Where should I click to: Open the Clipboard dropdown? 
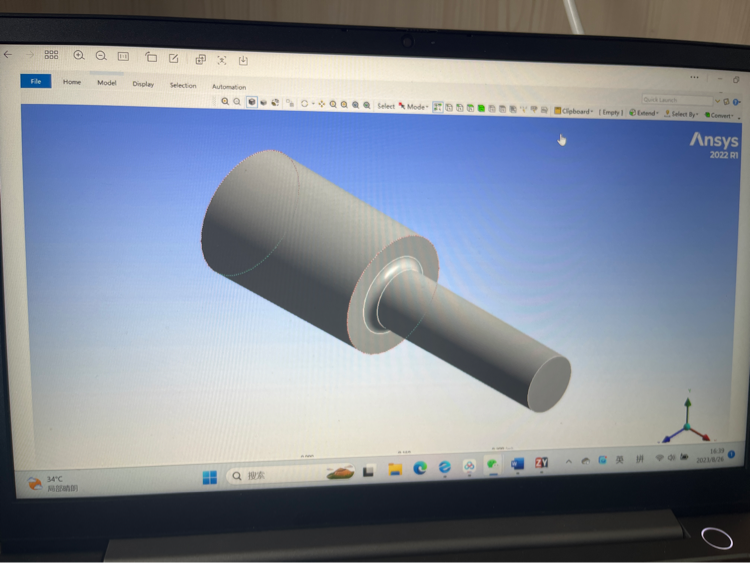click(574, 111)
